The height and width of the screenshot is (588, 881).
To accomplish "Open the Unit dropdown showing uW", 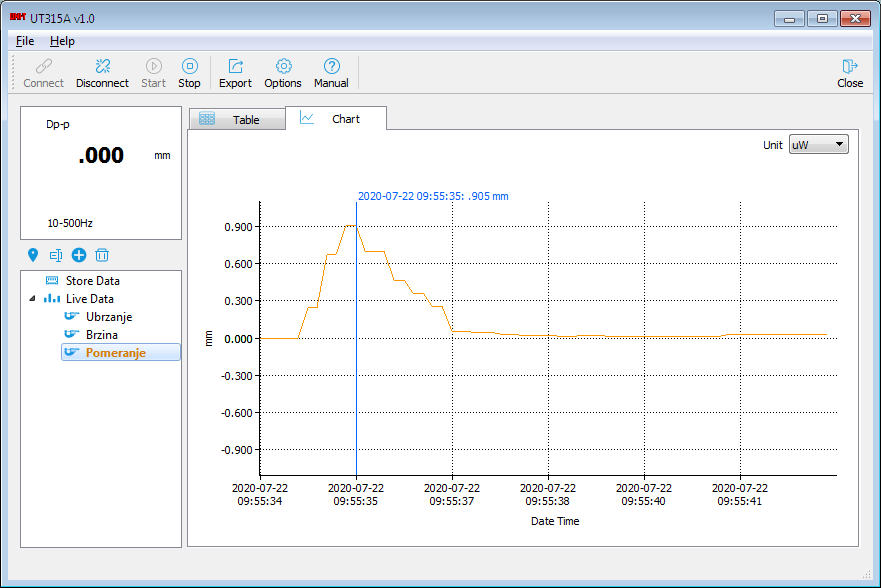I will pyautogui.click(x=818, y=144).
